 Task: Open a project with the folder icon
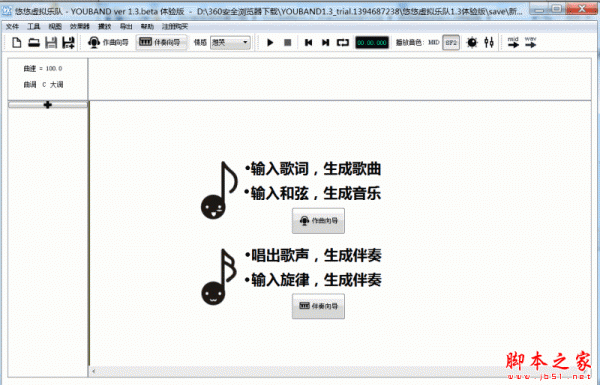[x=34, y=42]
